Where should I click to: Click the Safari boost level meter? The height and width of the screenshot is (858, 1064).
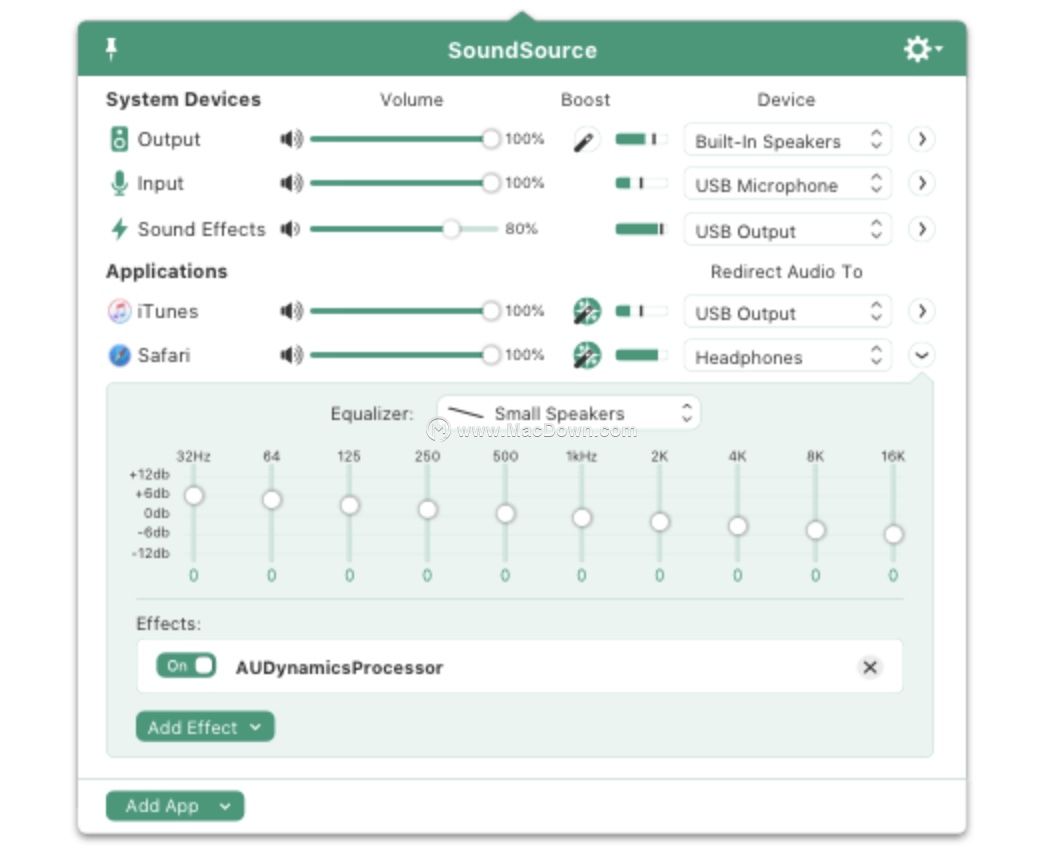[641, 355]
